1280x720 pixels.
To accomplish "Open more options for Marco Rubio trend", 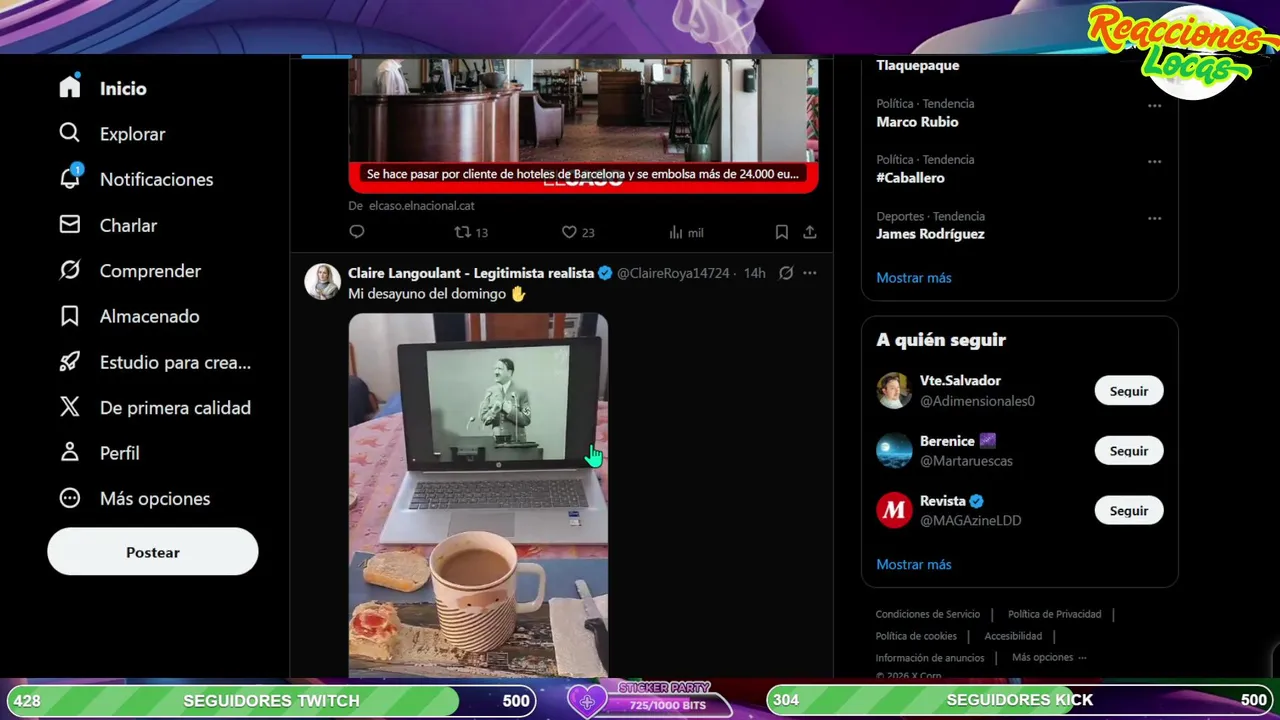I will (x=1154, y=106).
